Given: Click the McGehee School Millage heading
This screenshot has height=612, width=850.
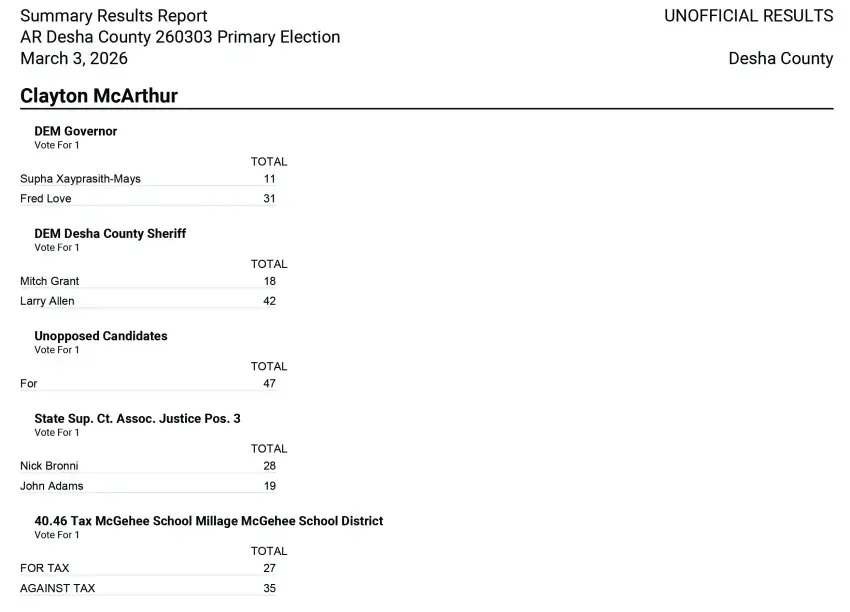Looking at the screenshot, I should pos(208,521).
